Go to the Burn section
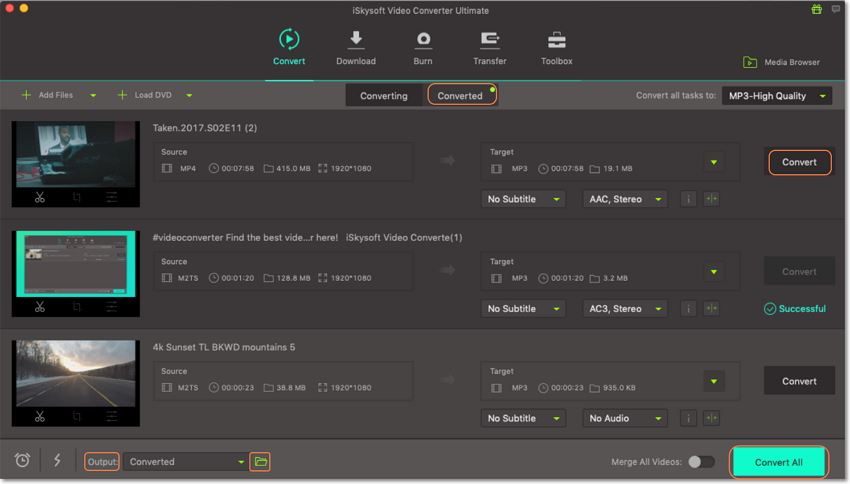The image size is (850, 484). click(x=423, y=48)
